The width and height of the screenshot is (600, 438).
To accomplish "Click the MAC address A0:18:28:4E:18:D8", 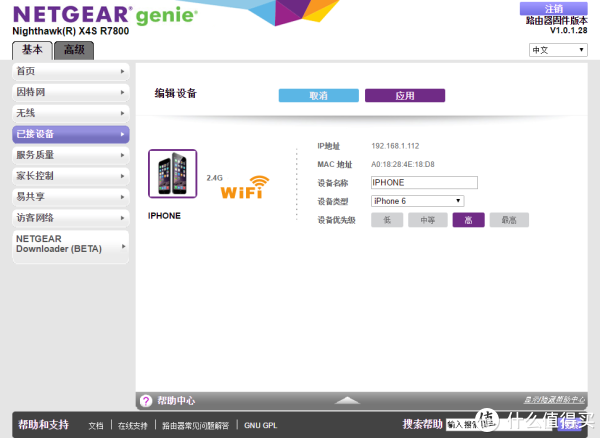I will [403, 164].
